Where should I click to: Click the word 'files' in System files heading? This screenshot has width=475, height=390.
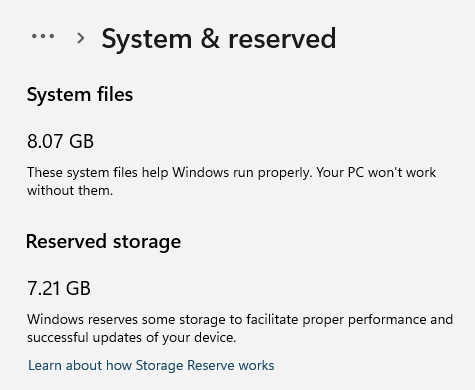[115, 94]
